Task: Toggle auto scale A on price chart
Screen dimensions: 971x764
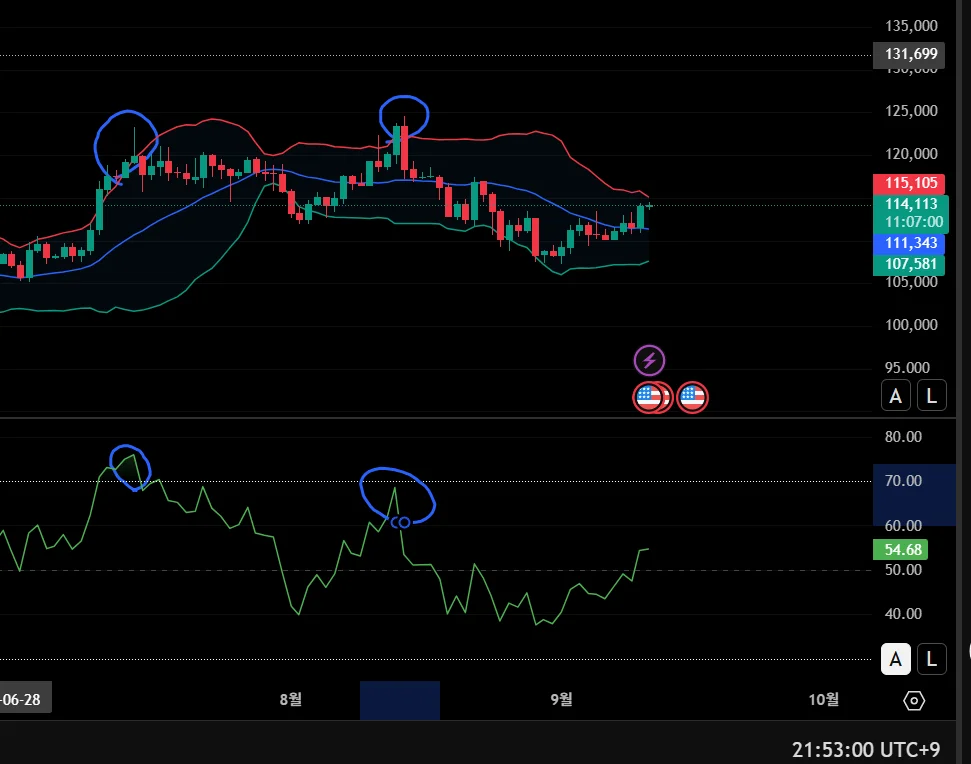Action: tap(895, 396)
